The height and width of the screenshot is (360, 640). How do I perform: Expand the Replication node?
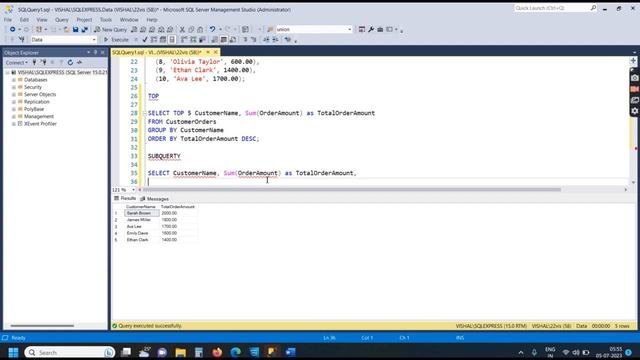click(x=14, y=102)
